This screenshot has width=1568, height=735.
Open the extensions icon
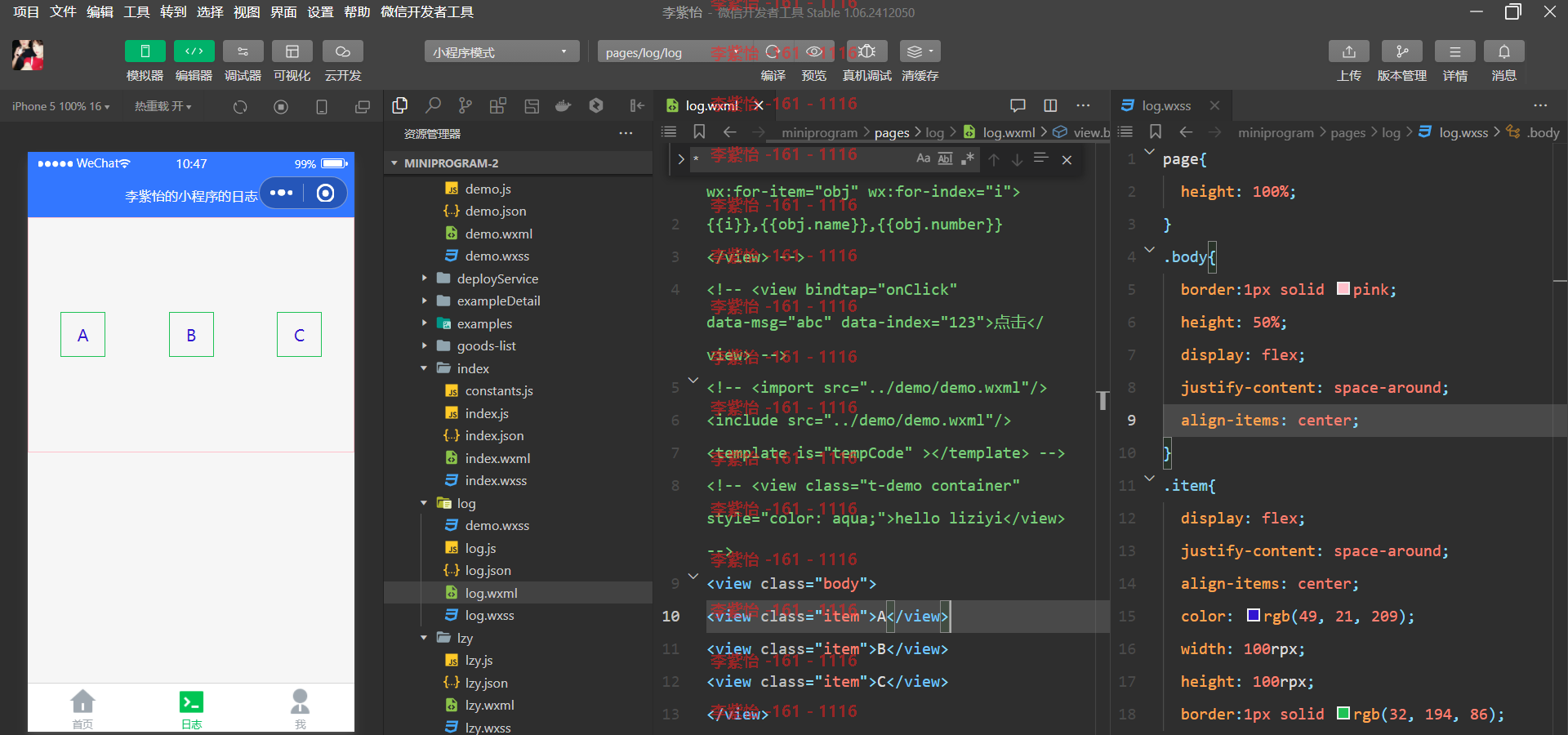[x=498, y=105]
